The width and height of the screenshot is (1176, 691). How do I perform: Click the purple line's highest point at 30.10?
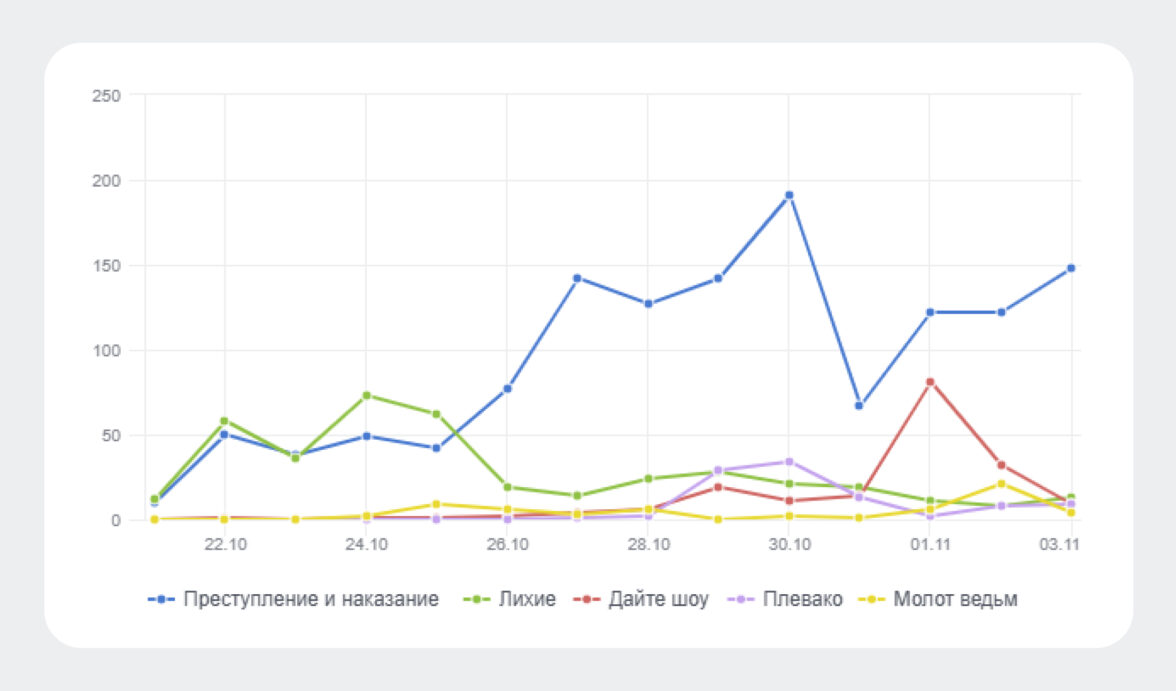point(789,462)
